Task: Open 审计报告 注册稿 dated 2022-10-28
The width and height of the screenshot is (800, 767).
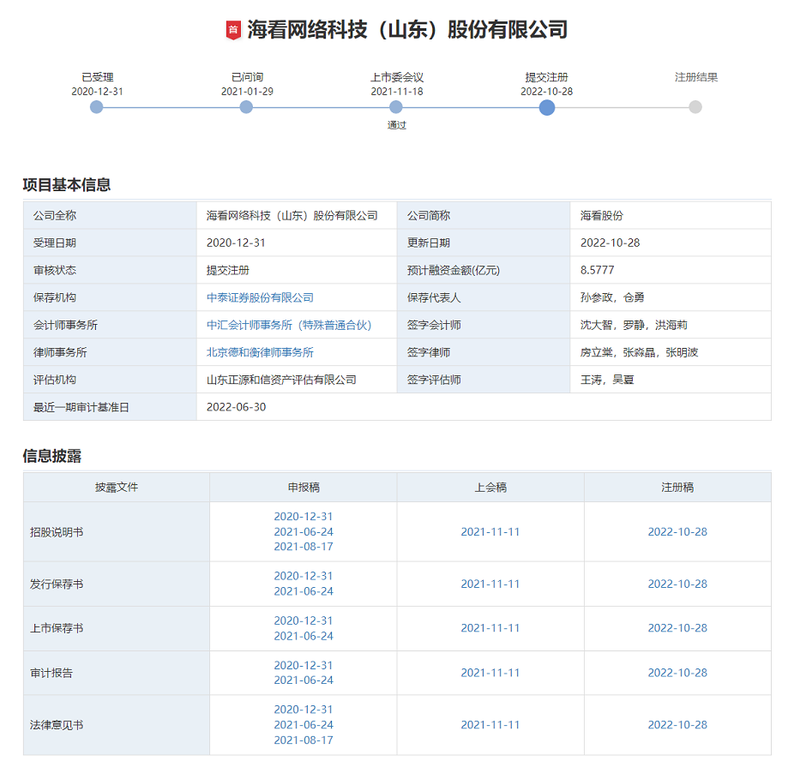Action: pyautogui.click(x=678, y=673)
